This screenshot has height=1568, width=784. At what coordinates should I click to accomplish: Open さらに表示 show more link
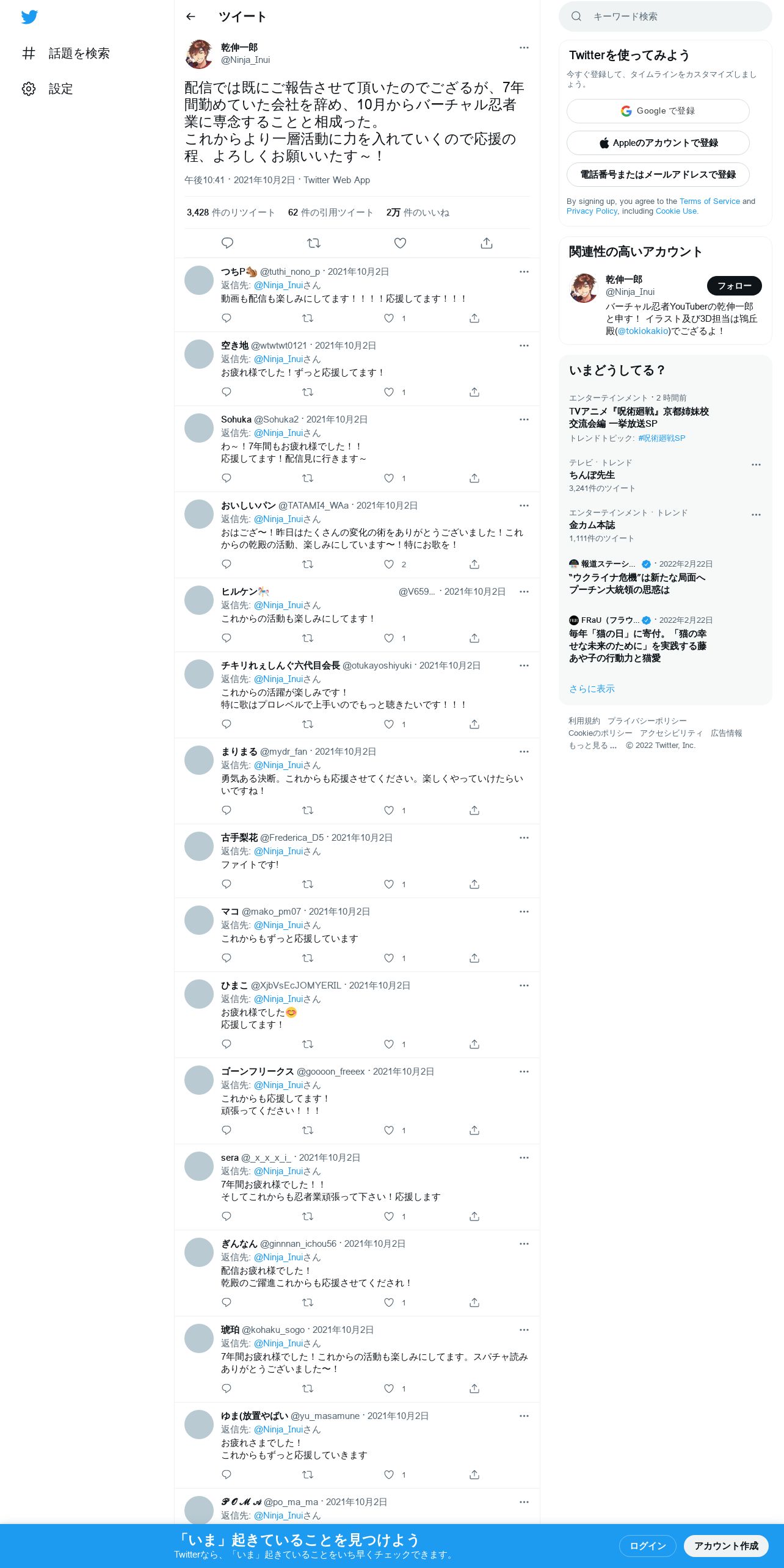point(592,689)
